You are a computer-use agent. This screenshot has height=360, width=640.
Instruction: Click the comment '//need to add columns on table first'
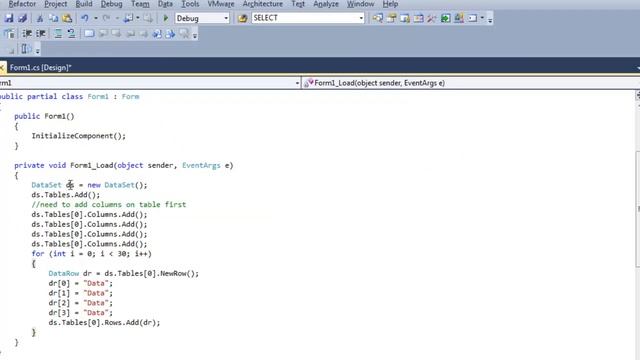pos(109,204)
